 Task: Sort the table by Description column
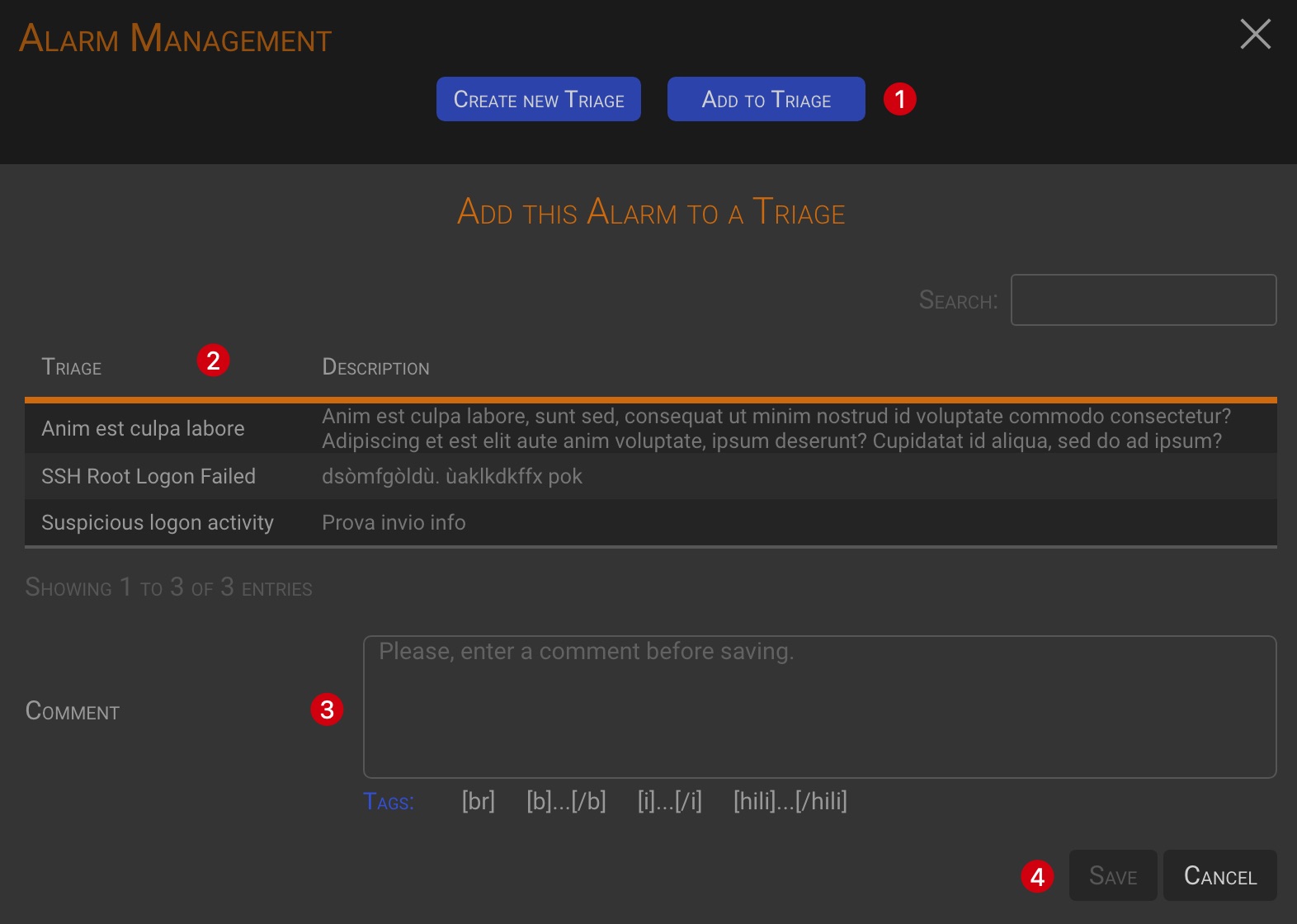[375, 368]
